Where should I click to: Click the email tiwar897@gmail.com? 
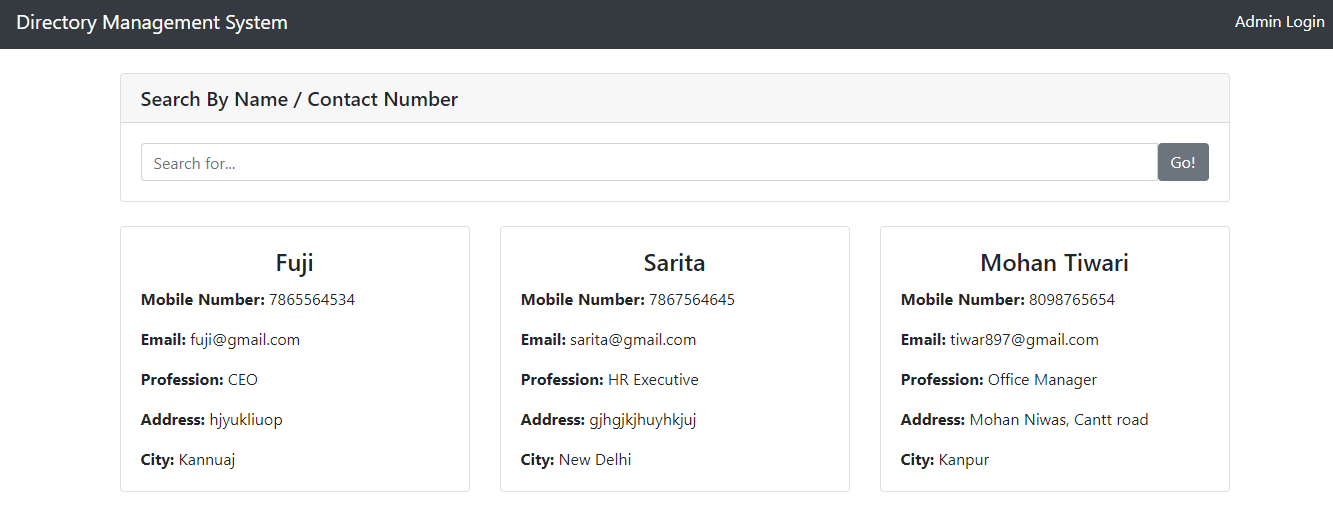pos(1024,340)
